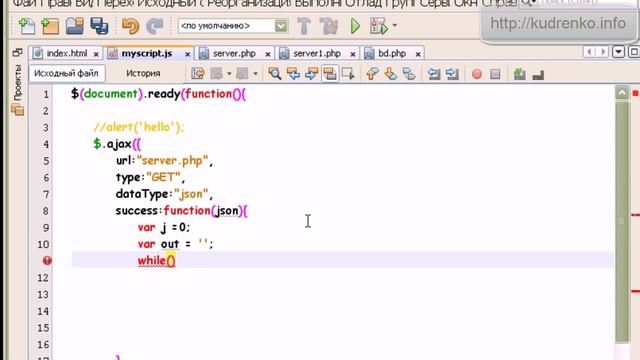Image resolution: width=640 pixels, height=360 pixels.
Task: Create a new file with the New File icon
Action: pos(27,26)
